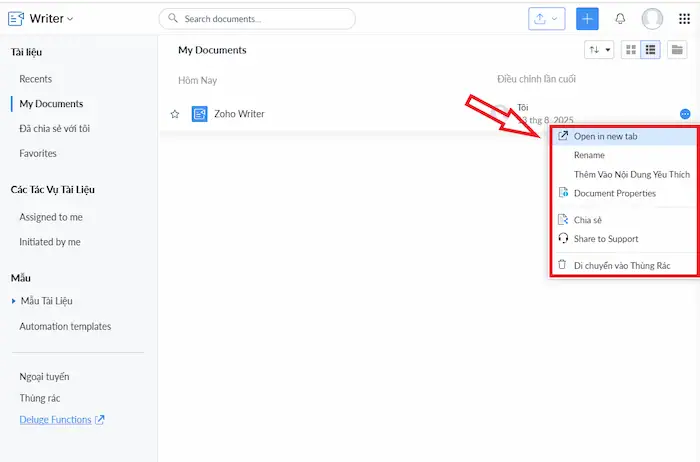Open the folder view icon
Image resolution: width=700 pixels, height=462 pixels.
coord(678,50)
